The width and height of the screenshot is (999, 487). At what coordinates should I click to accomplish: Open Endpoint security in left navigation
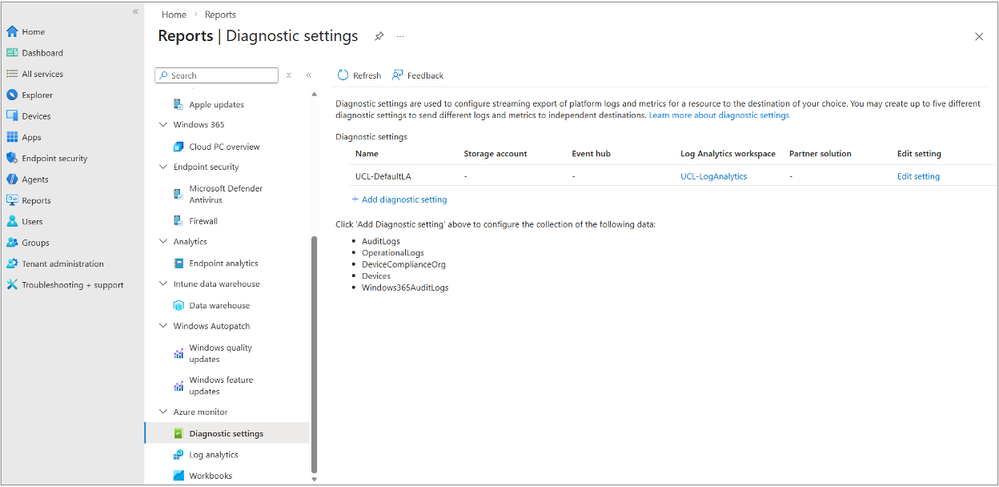(x=54, y=158)
